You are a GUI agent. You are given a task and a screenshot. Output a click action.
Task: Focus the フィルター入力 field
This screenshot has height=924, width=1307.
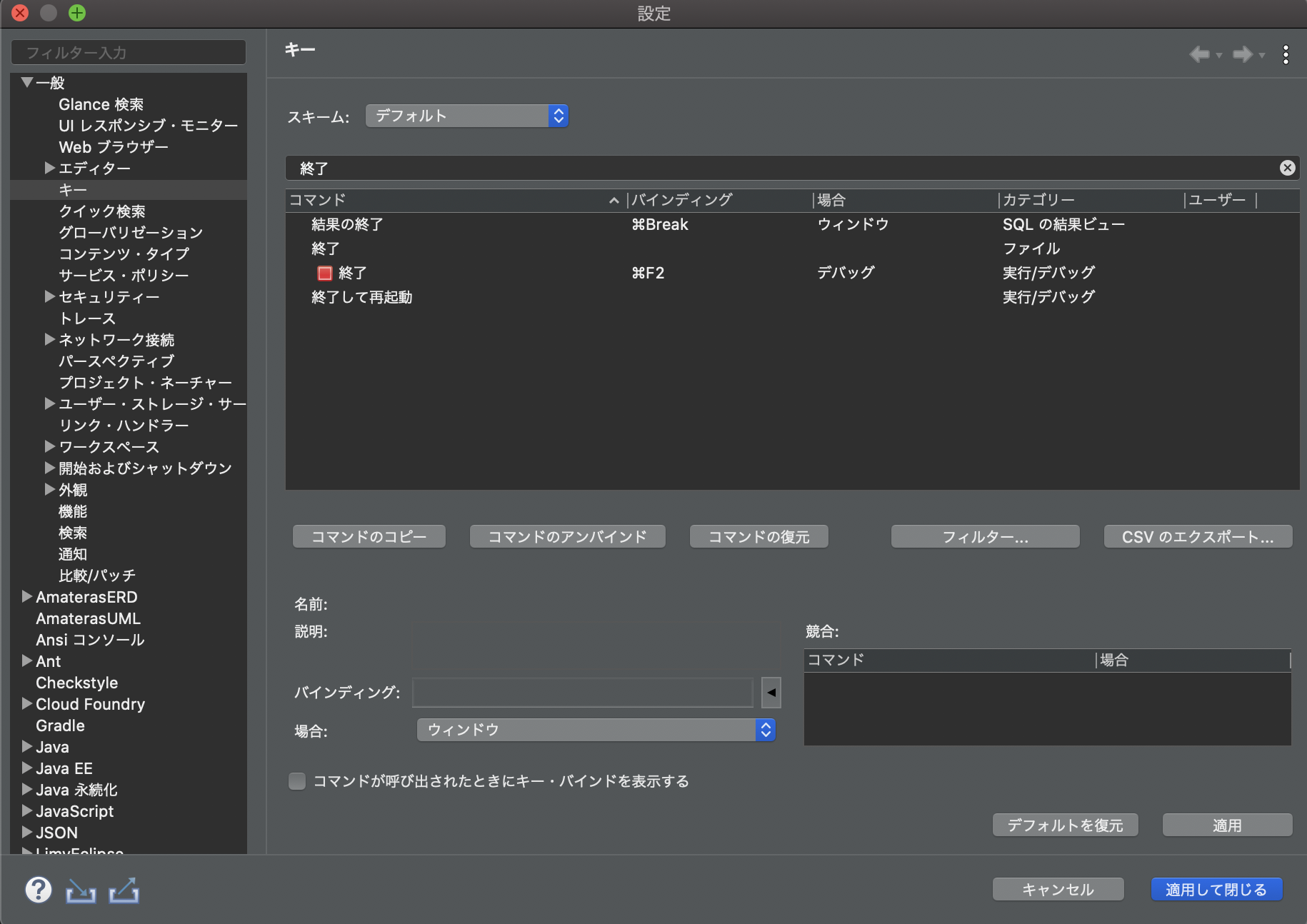tap(129, 52)
